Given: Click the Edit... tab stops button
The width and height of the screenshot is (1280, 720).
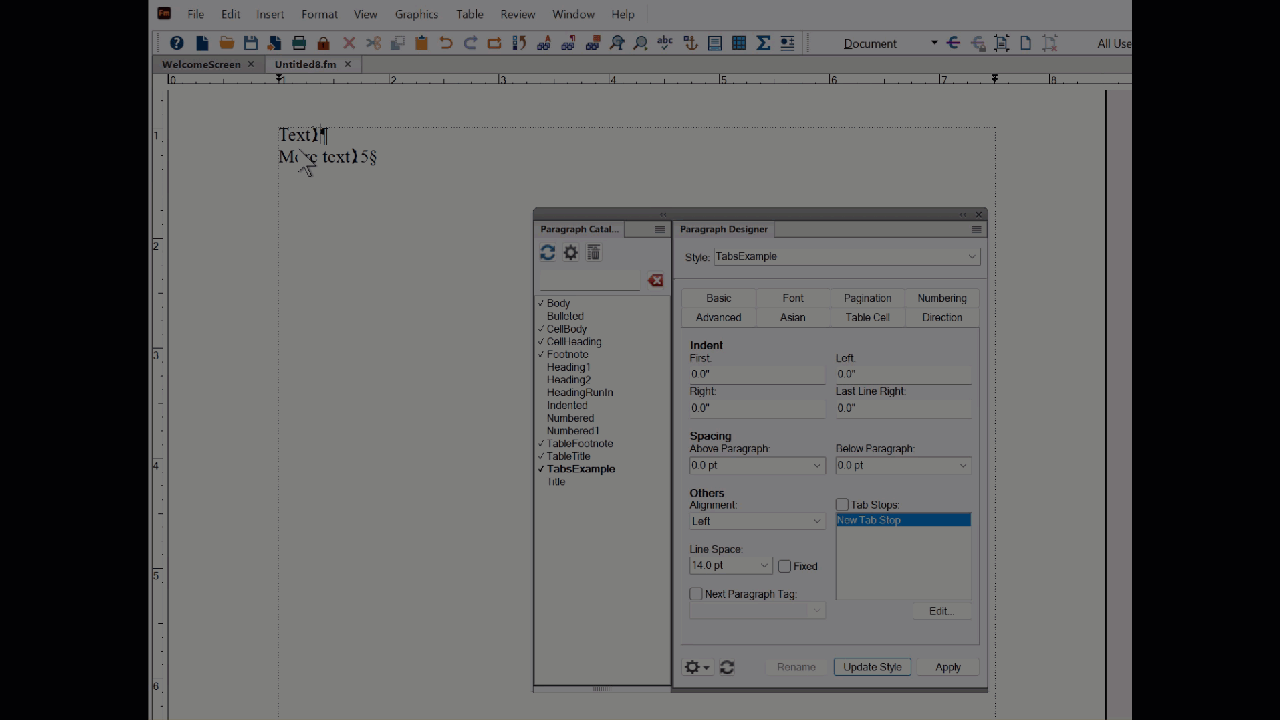Looking at the screenshot, I should 941,611.
